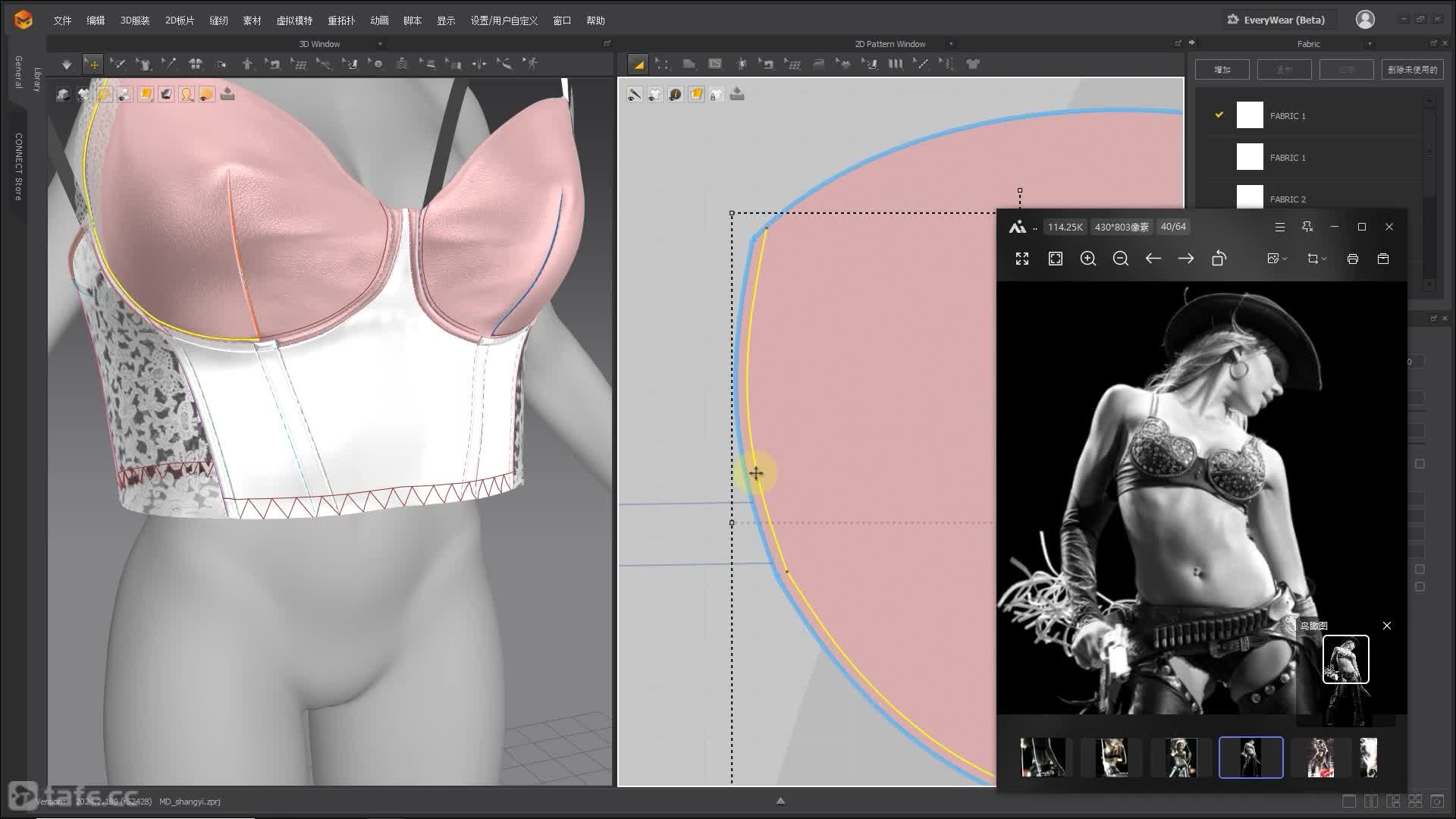
Task: Click the 删除未使用的 button
Action: [1412, 70]
